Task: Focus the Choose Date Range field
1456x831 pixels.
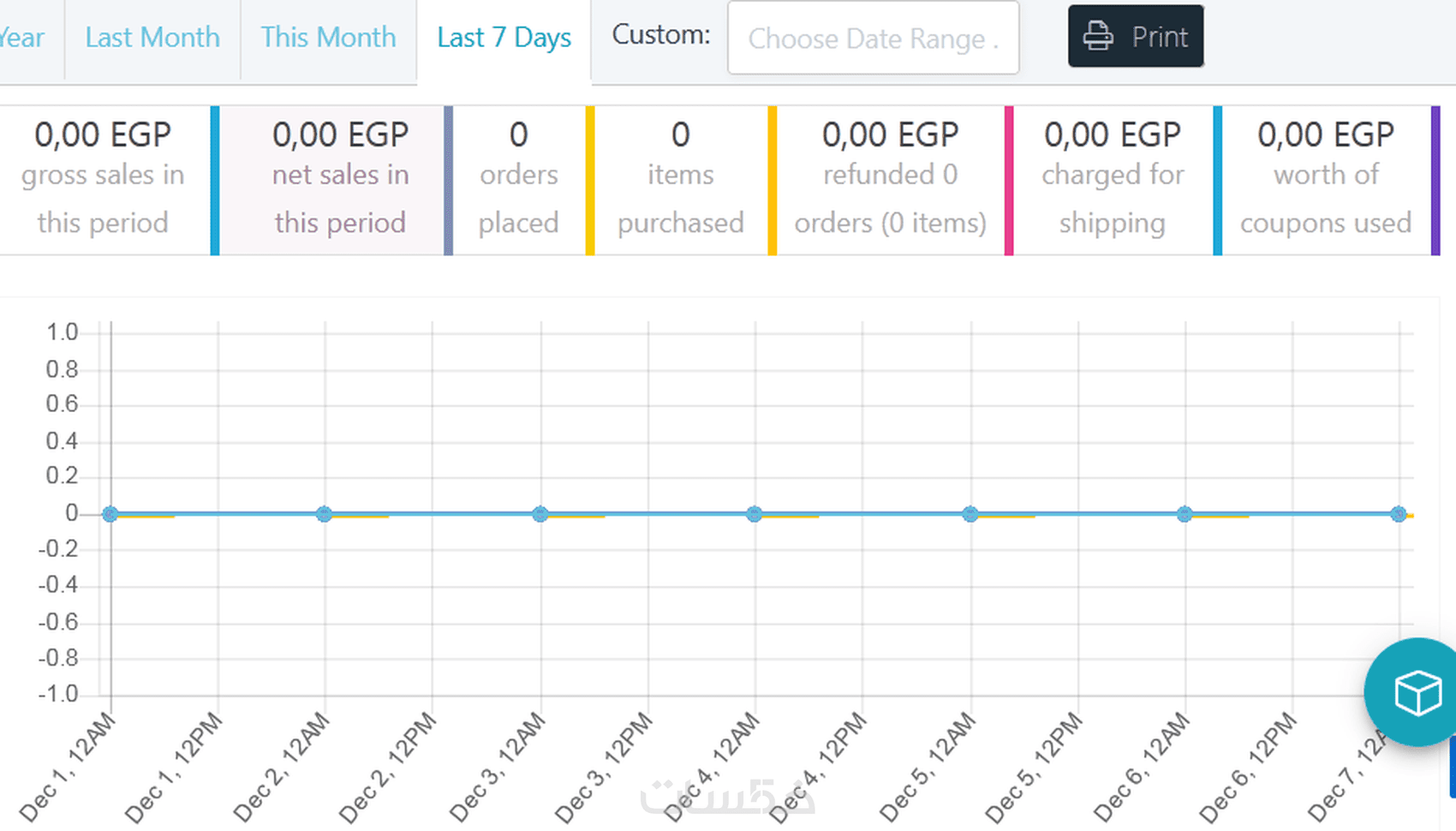Action: tap(873, 39)
